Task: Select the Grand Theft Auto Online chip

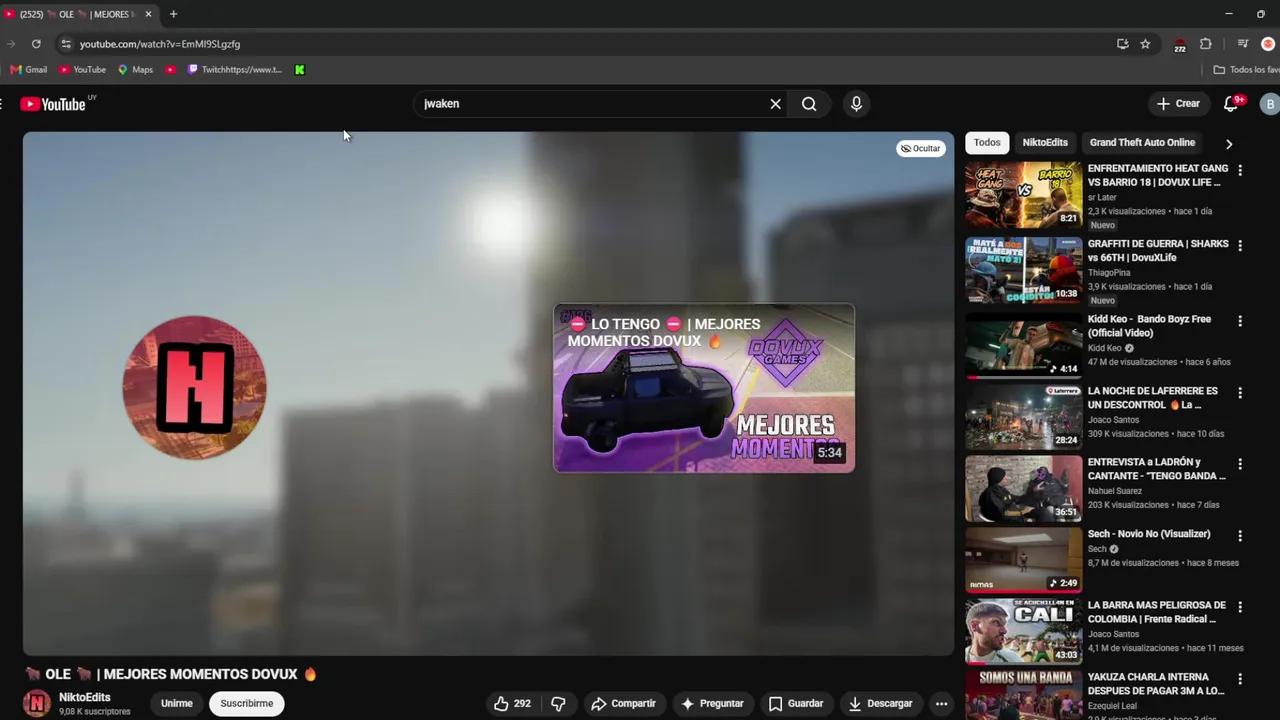Action: 1142,143
